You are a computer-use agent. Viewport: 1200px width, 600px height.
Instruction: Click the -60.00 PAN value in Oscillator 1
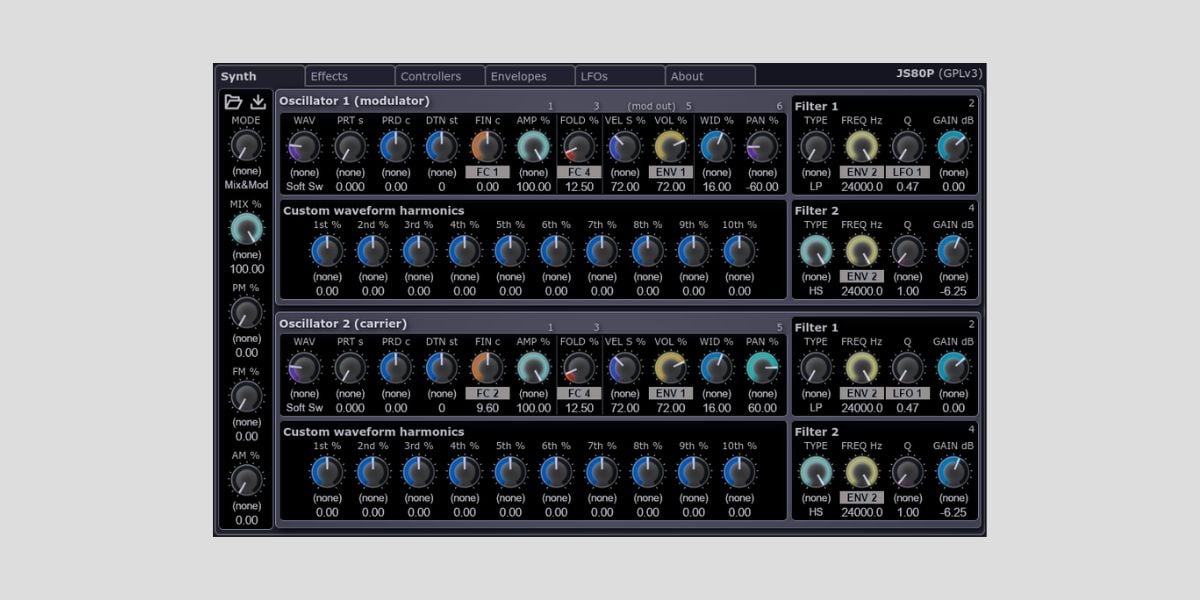[x=762, y=186]
